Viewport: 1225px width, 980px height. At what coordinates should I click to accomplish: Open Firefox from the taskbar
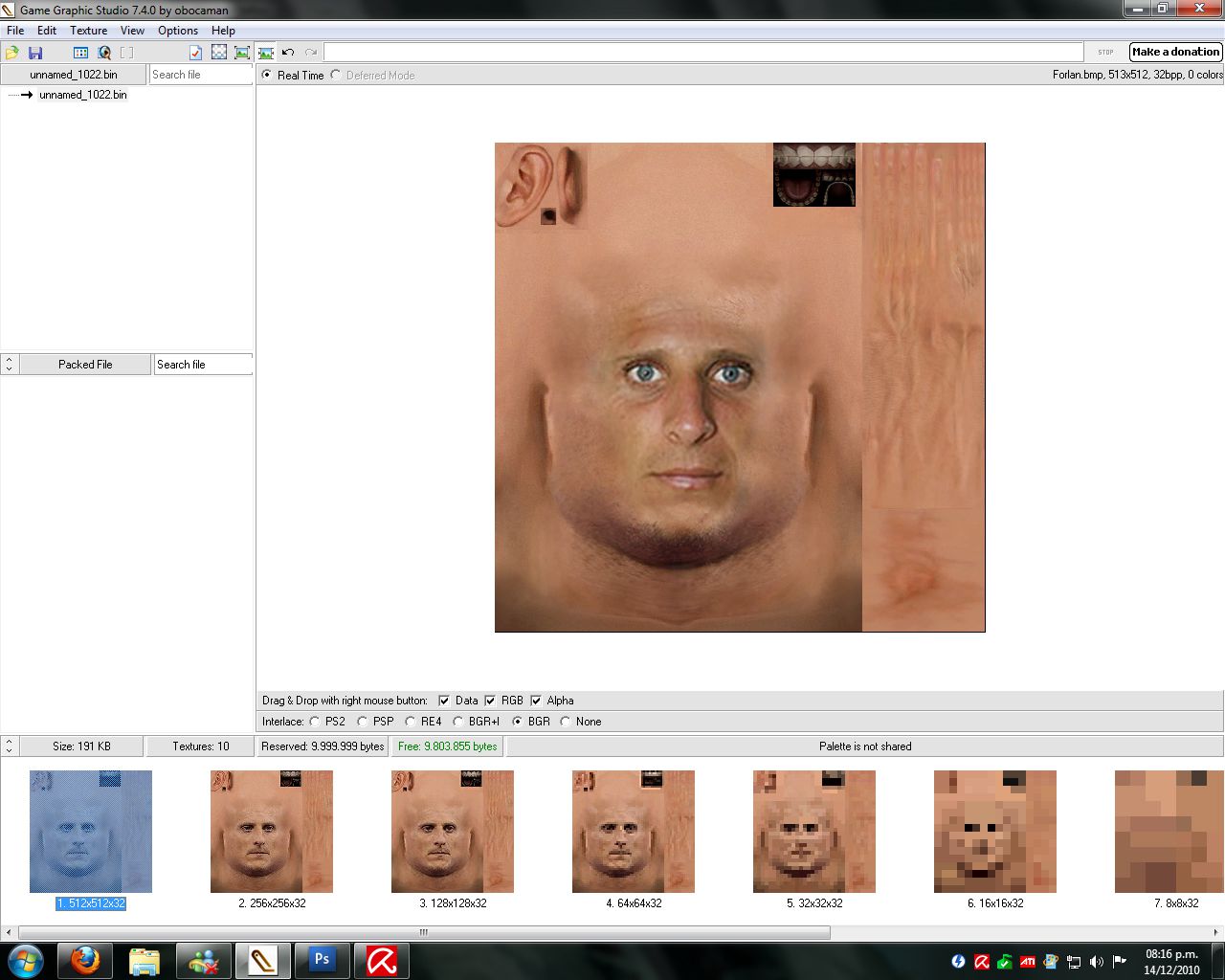[85, 961]
